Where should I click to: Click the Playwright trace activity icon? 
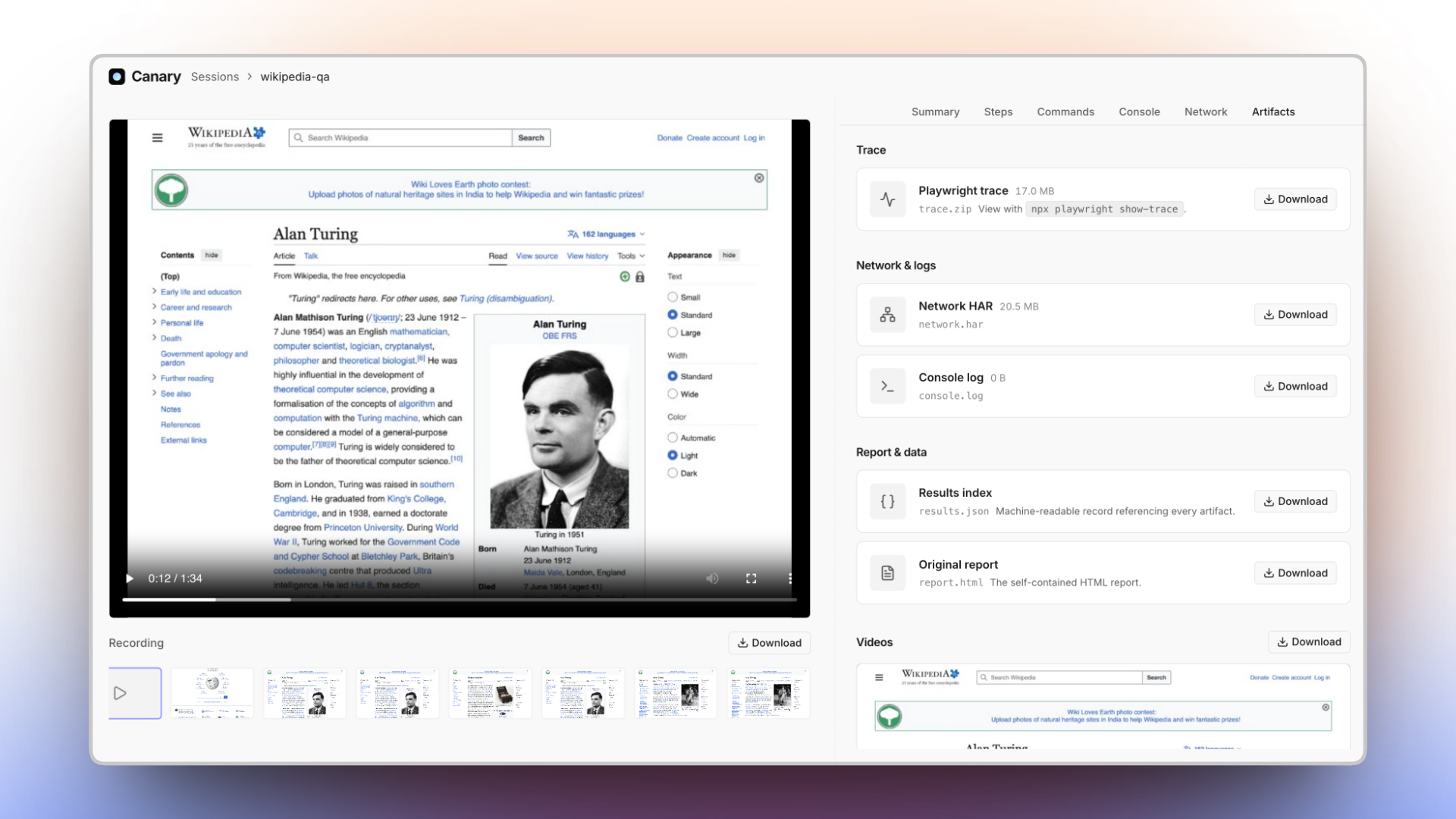(x=888, y=199)
